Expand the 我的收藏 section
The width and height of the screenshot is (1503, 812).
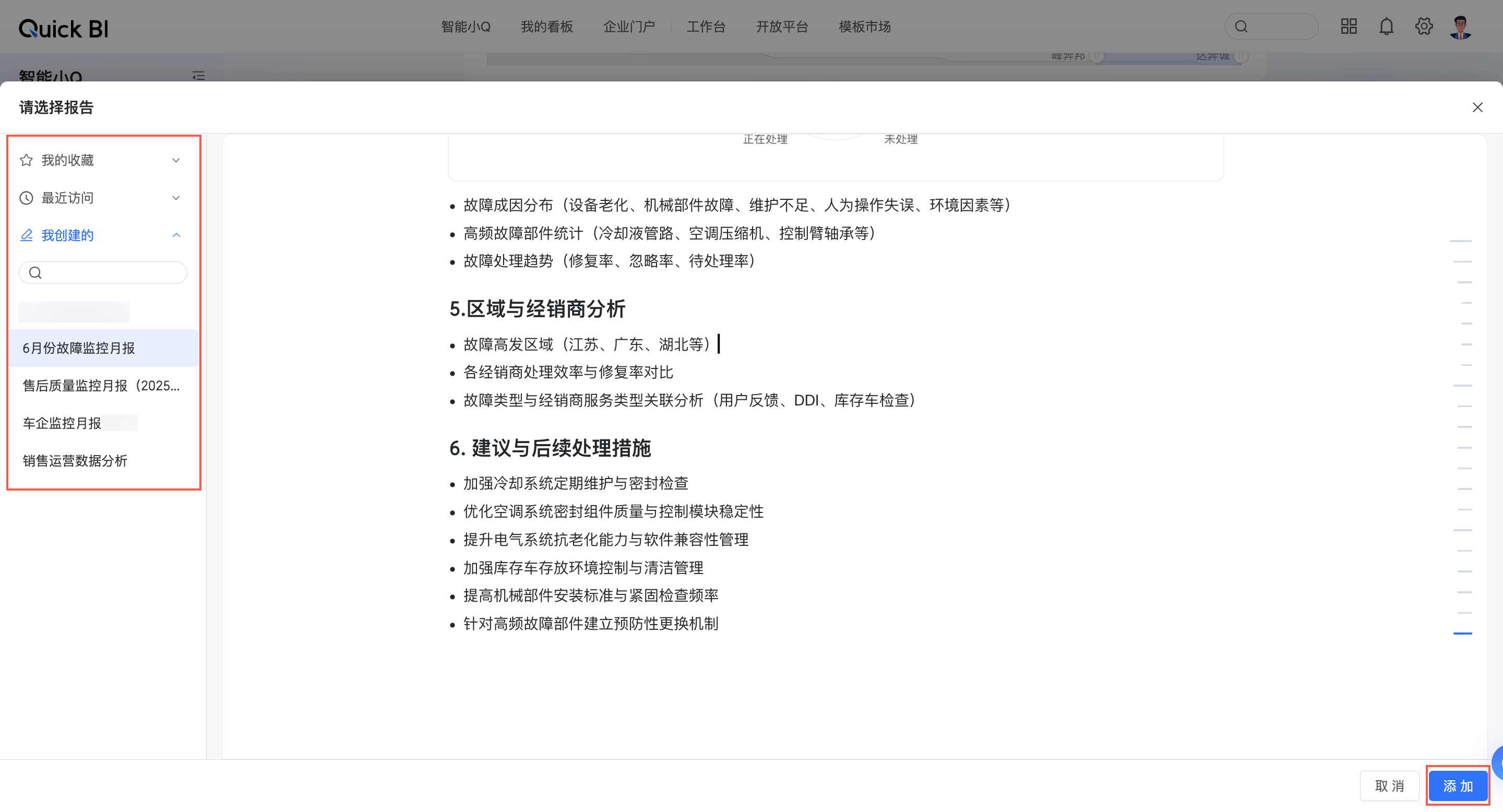coord(176,160)
